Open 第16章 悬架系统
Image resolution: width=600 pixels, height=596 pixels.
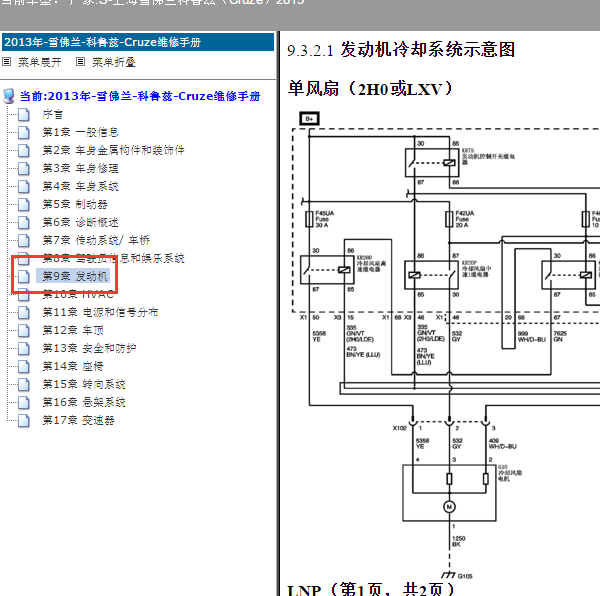[84, 402]
